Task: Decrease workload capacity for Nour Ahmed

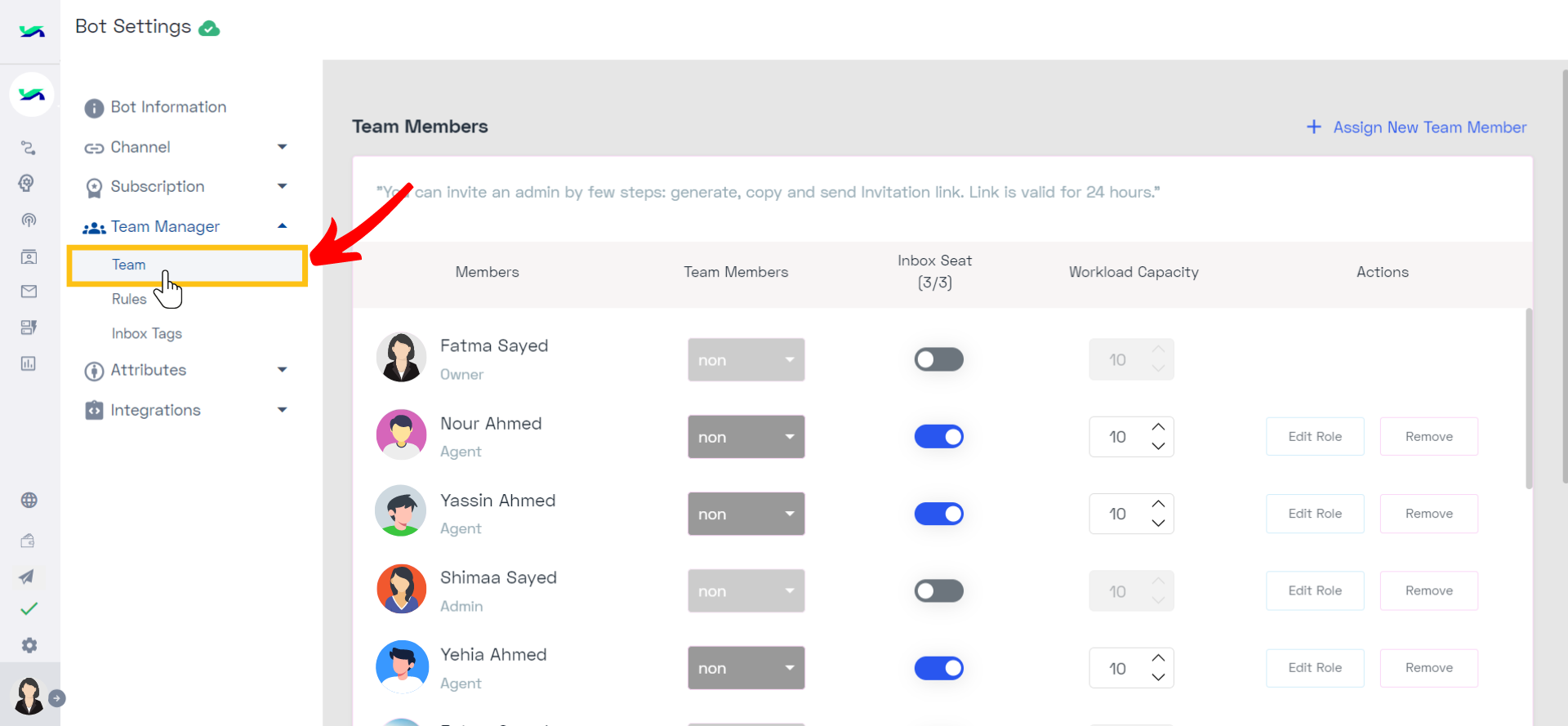Action: click(x=1158, y=446)
